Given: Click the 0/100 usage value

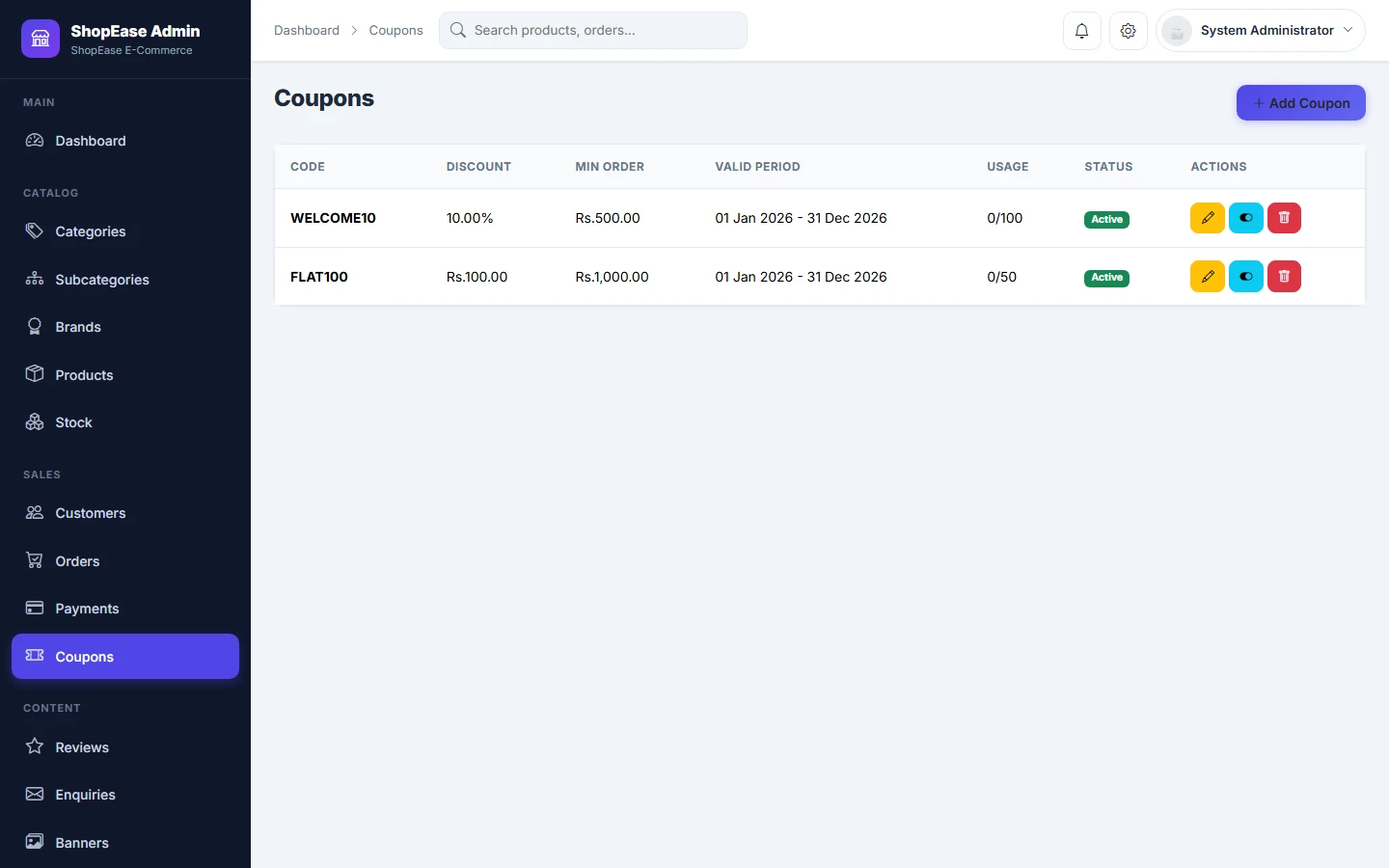Looking at the screenshot, I should coord(1004,218).
